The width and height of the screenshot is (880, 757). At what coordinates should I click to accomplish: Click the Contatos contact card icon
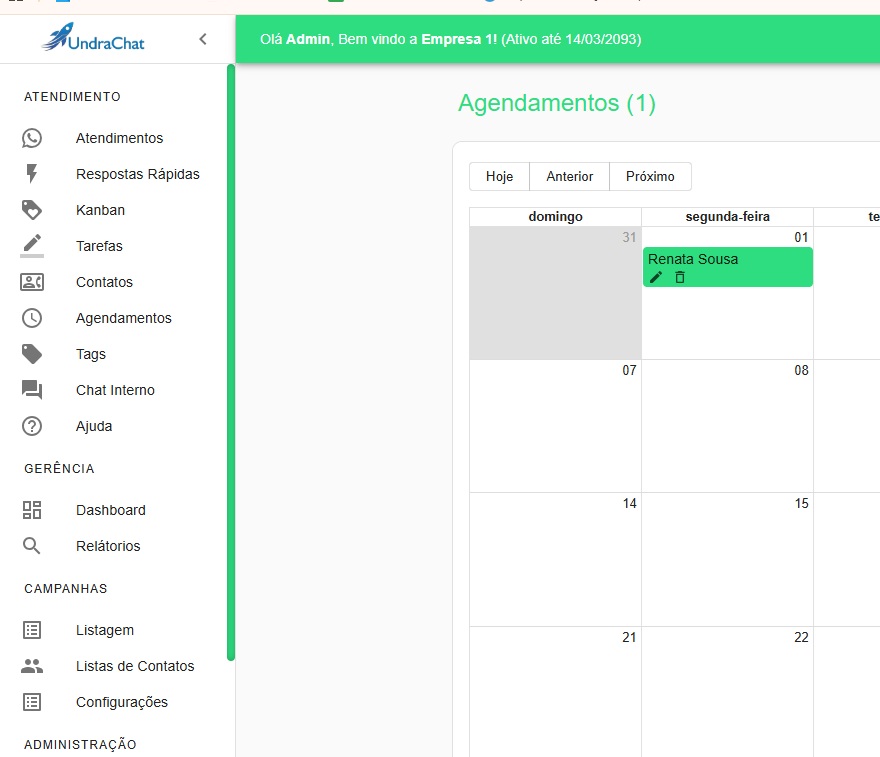(x=32, y=282)
